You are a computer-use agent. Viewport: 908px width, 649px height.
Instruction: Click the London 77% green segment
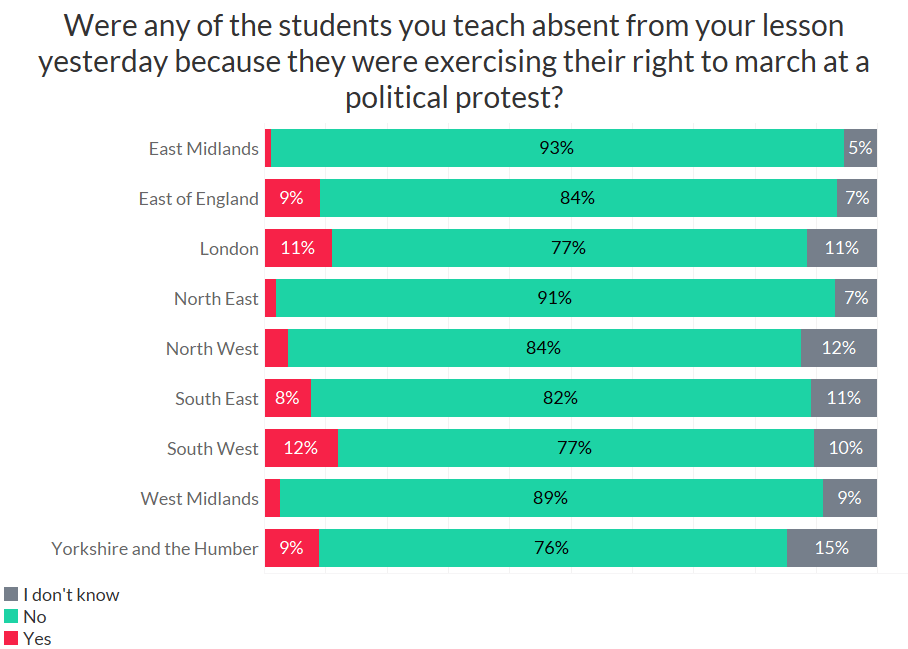point(569,248)
